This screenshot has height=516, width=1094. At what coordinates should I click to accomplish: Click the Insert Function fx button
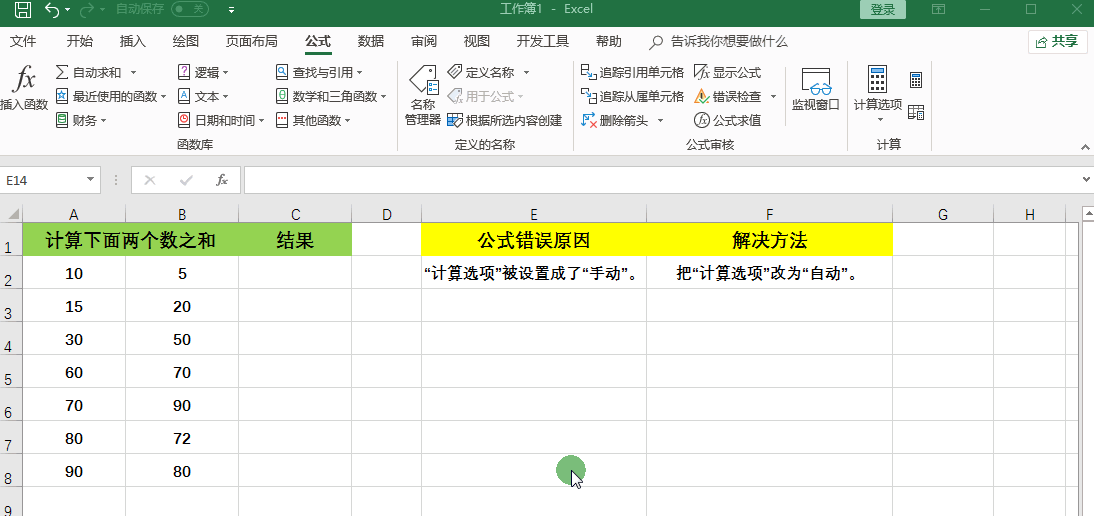click(24, 89)
